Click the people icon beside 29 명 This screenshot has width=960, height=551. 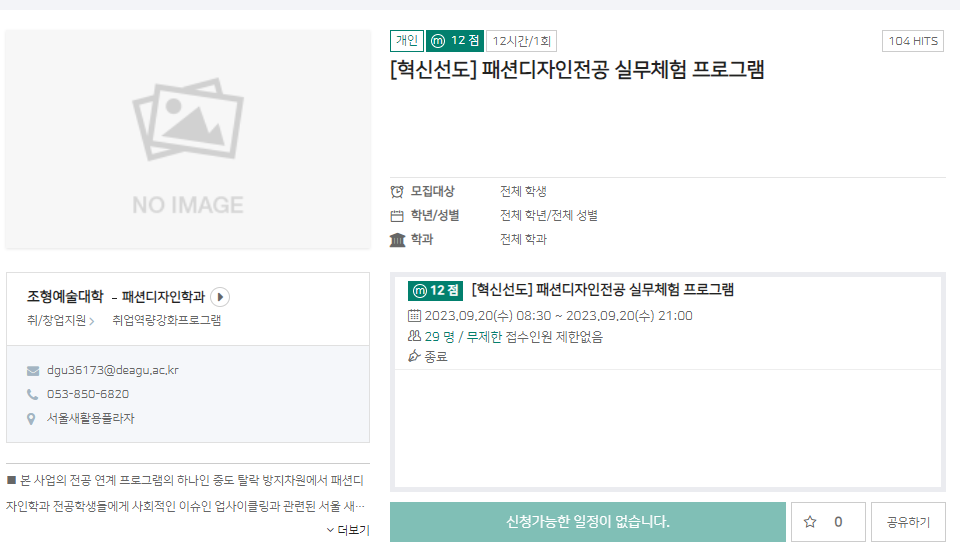415,337
